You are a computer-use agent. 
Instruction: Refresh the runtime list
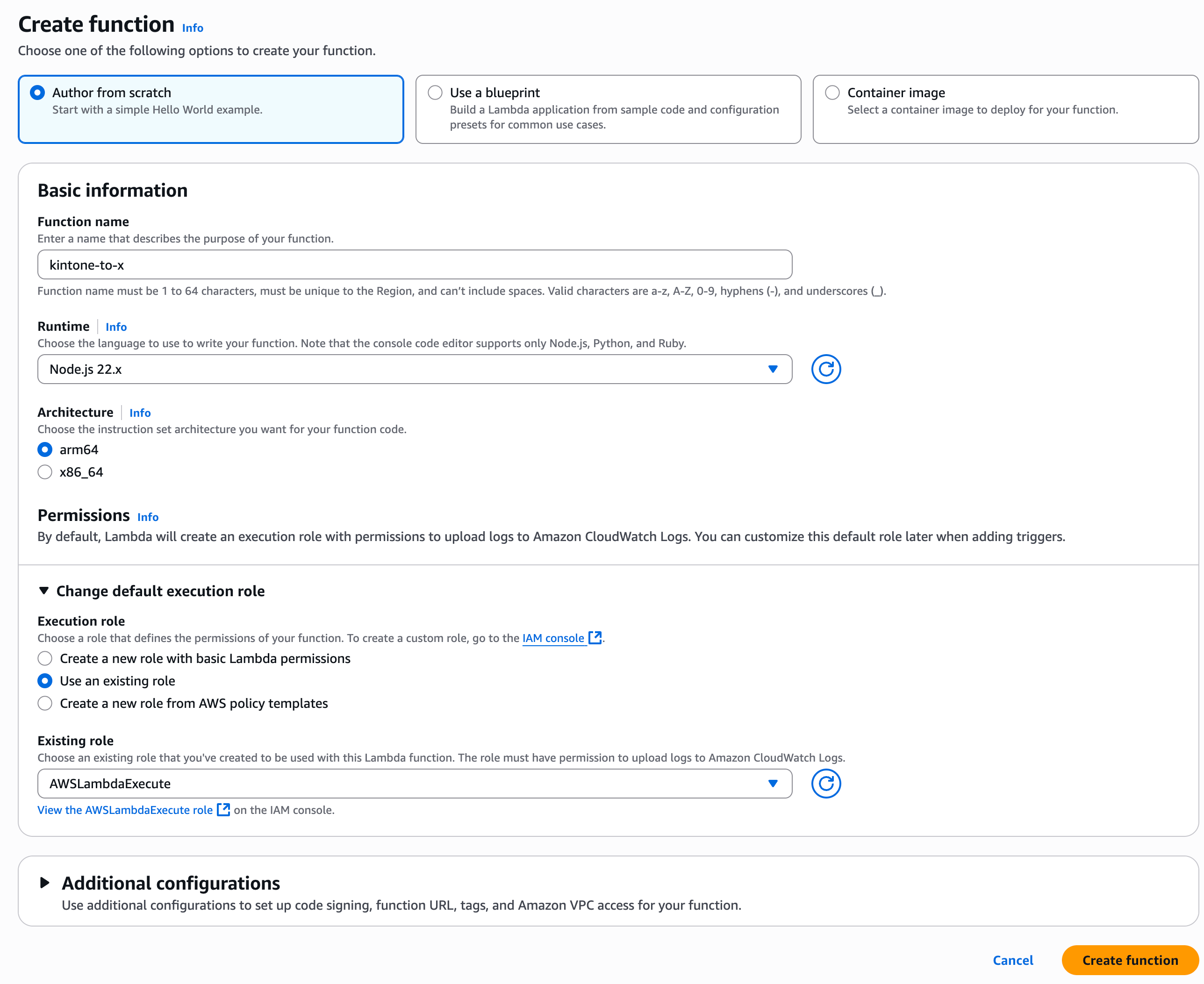pos(826,369)
